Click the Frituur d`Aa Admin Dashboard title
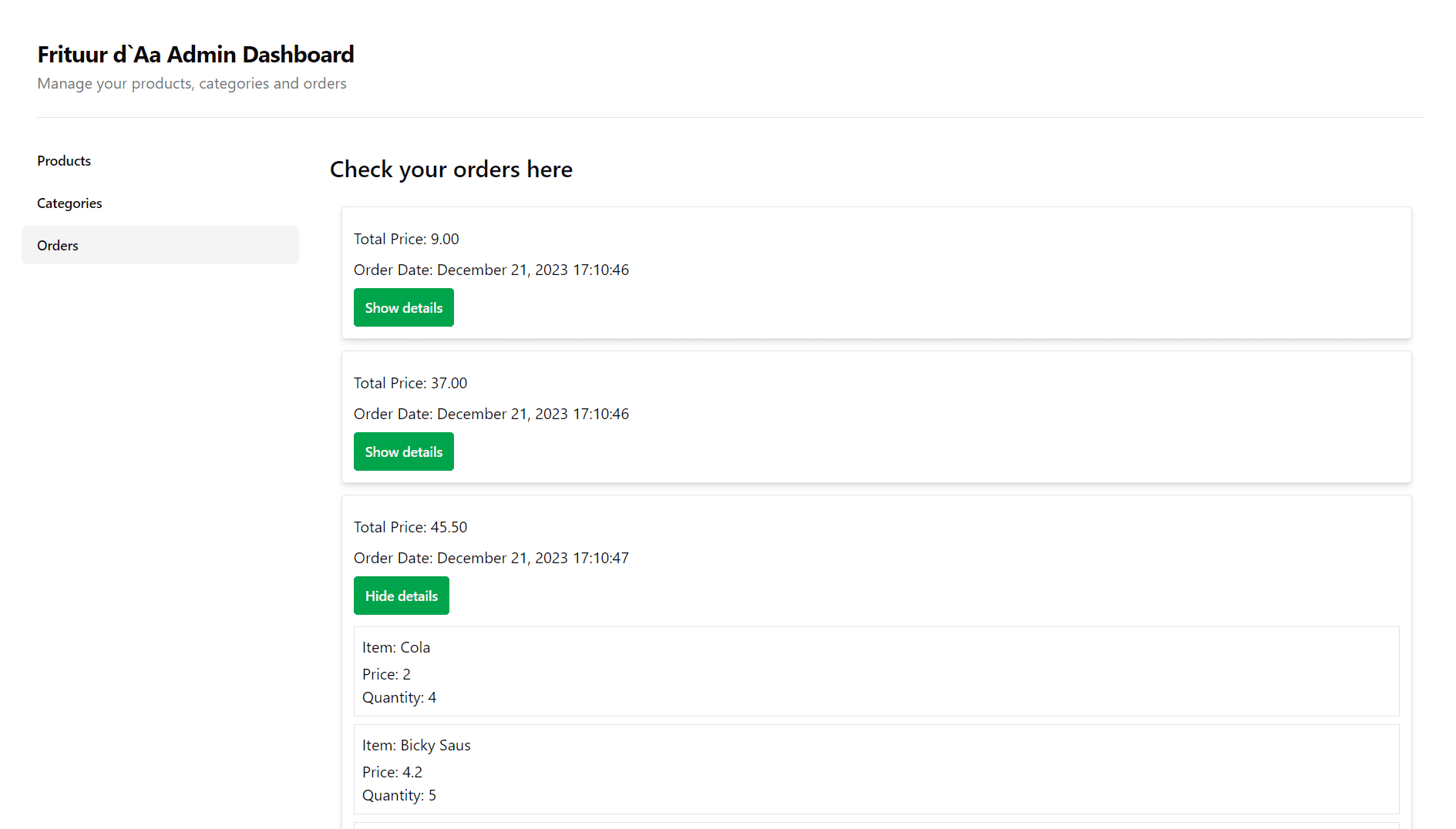Screen dimensions: 1456x829 pyautogui.click(x=196, y=55)
